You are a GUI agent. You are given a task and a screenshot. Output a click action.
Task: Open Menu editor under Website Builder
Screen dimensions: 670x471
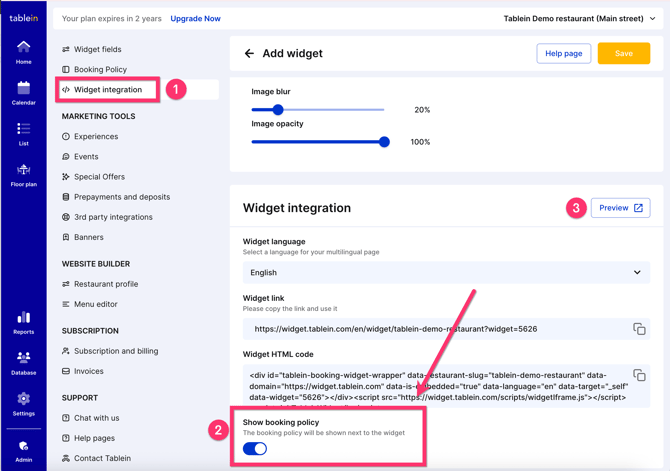coord(95,304)
